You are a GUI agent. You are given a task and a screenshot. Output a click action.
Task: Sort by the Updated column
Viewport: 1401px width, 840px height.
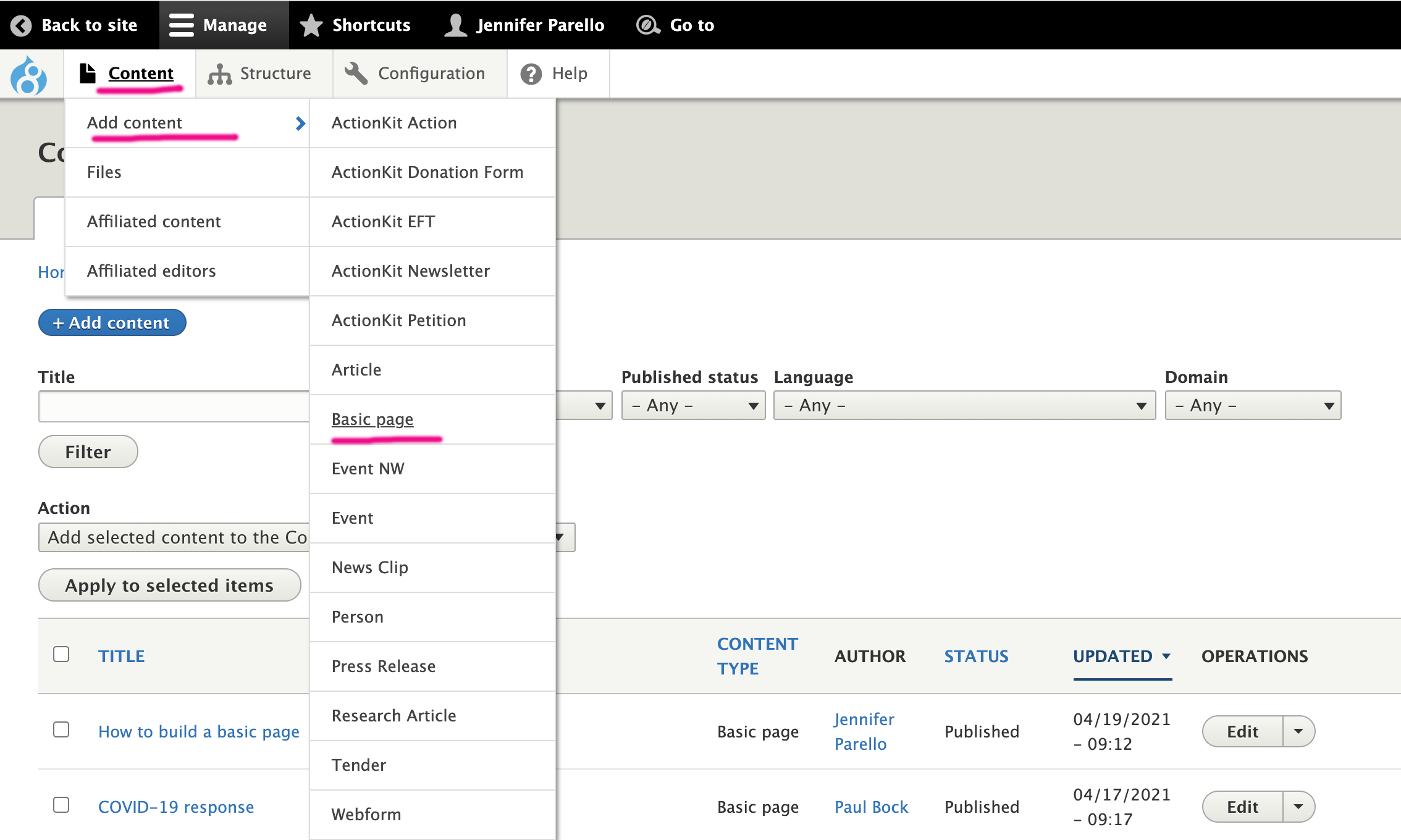coord(1122,656)
